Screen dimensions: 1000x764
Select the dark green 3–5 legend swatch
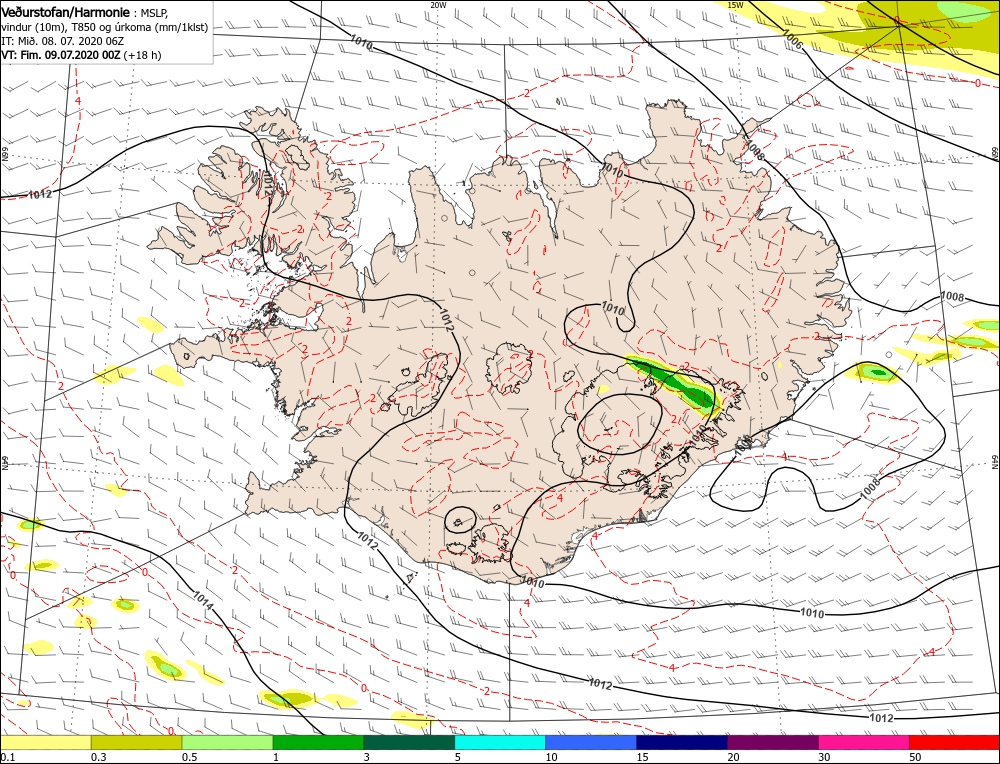pos(409,742)
